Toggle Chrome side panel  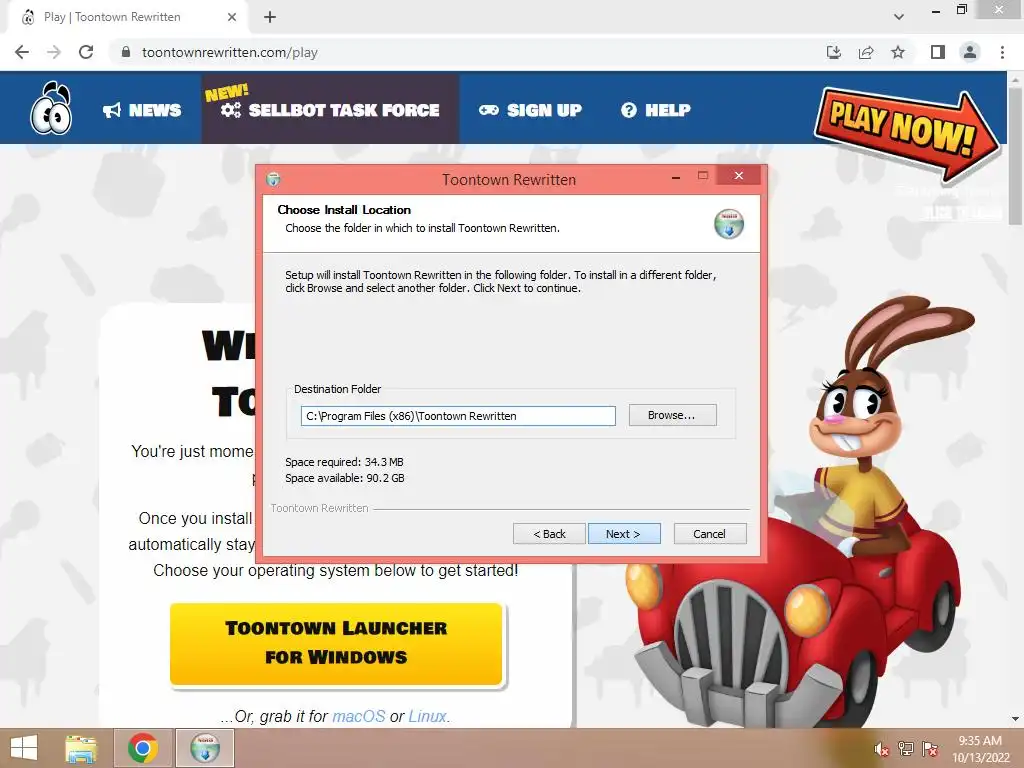938,52
